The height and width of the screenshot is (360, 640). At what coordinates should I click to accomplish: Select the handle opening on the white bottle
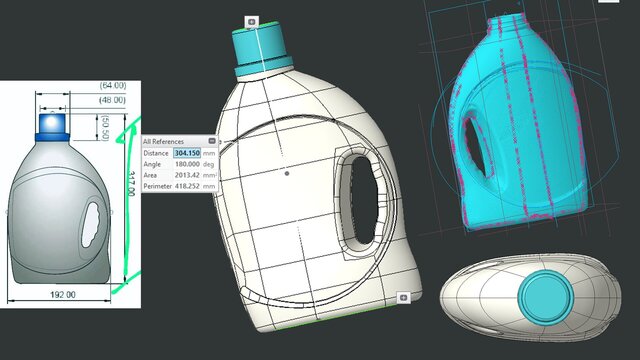(364, 199)
